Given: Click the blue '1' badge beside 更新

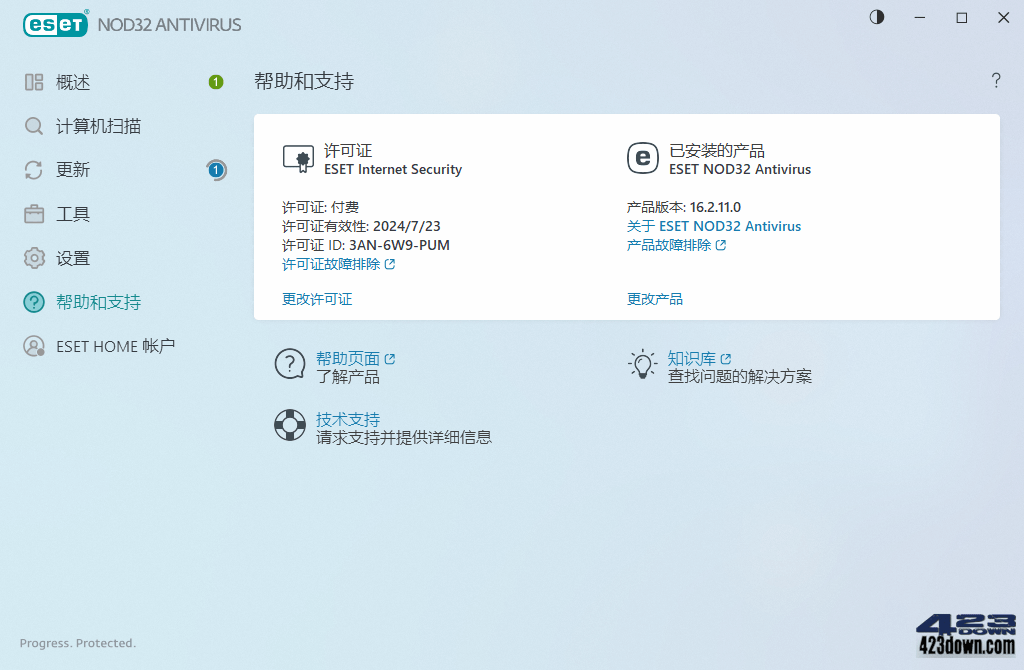Looking at the screenshot, I should click(215, 170).
